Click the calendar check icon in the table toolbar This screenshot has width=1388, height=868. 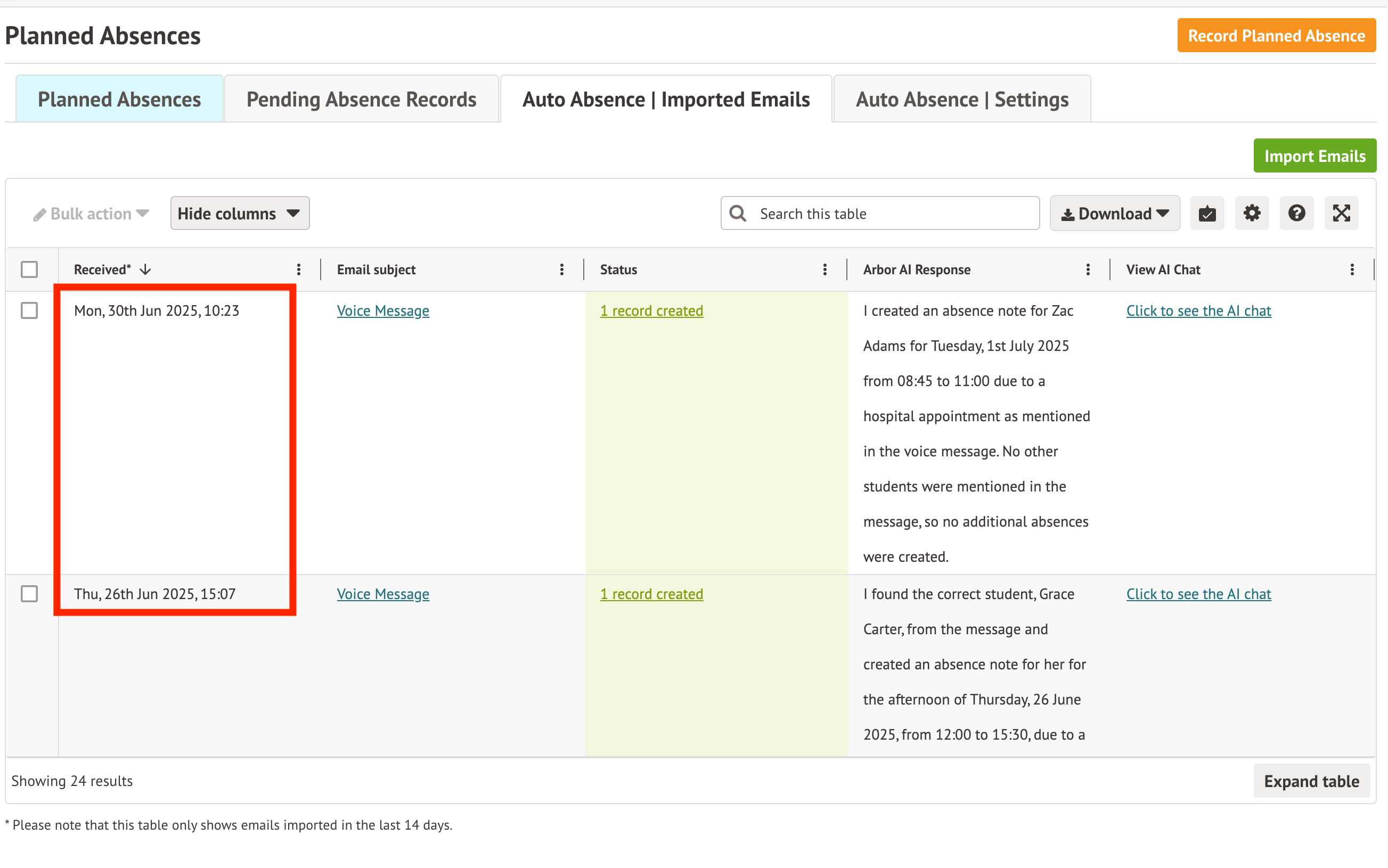pyautogui.click(x=1206, y=214)
